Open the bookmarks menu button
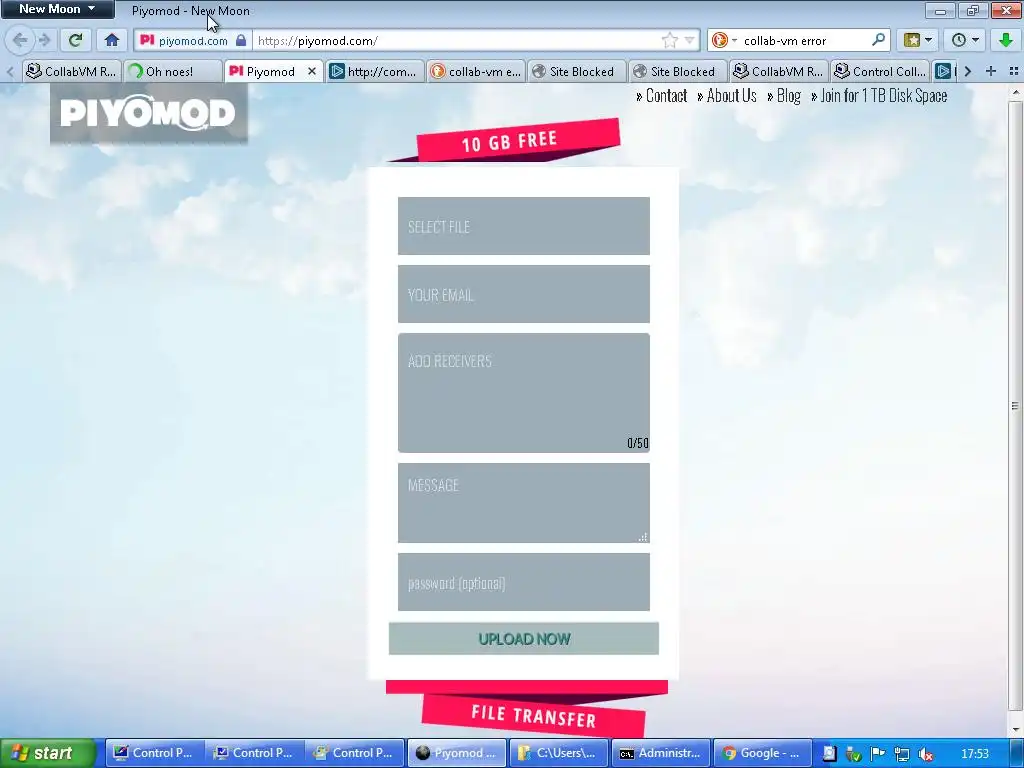Image resolution: width=1024 pixels, height=768 pixels. (x=918, y=40)
